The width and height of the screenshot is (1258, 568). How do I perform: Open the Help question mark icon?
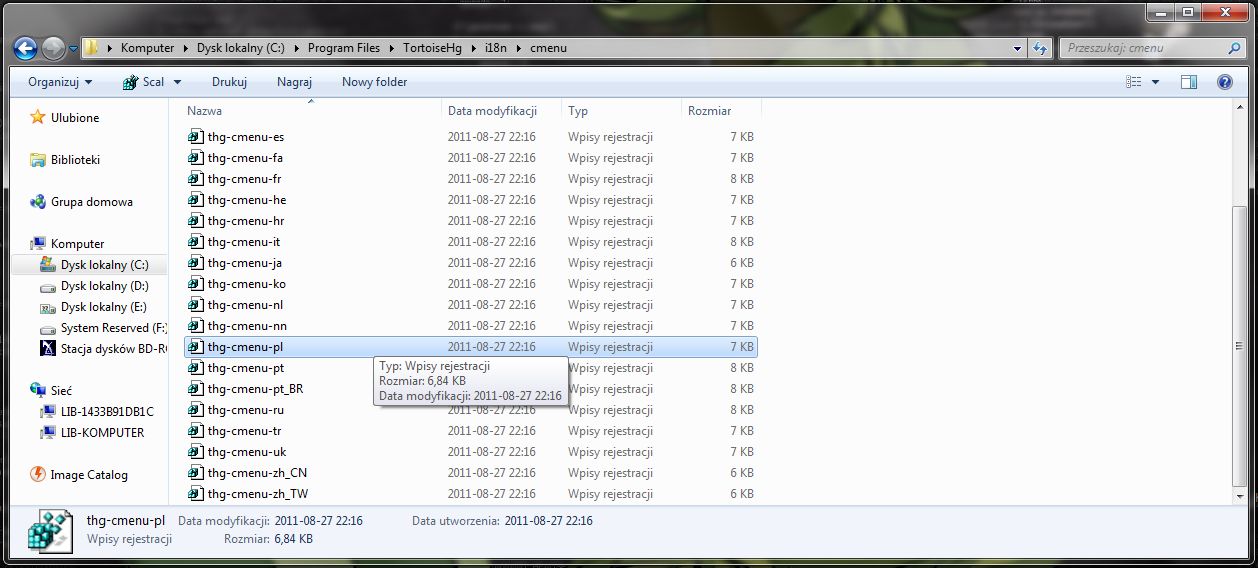(x=1224, y=82)
